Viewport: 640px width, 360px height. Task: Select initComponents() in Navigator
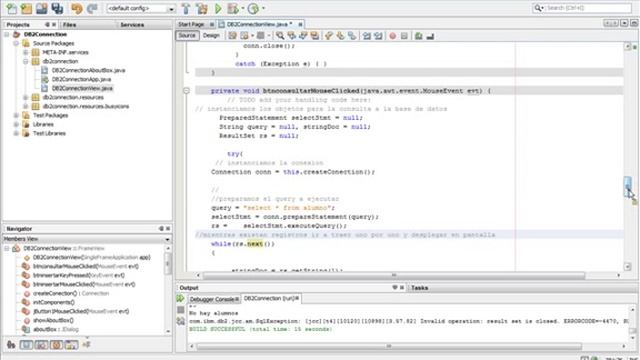click(x=54, y=302)
